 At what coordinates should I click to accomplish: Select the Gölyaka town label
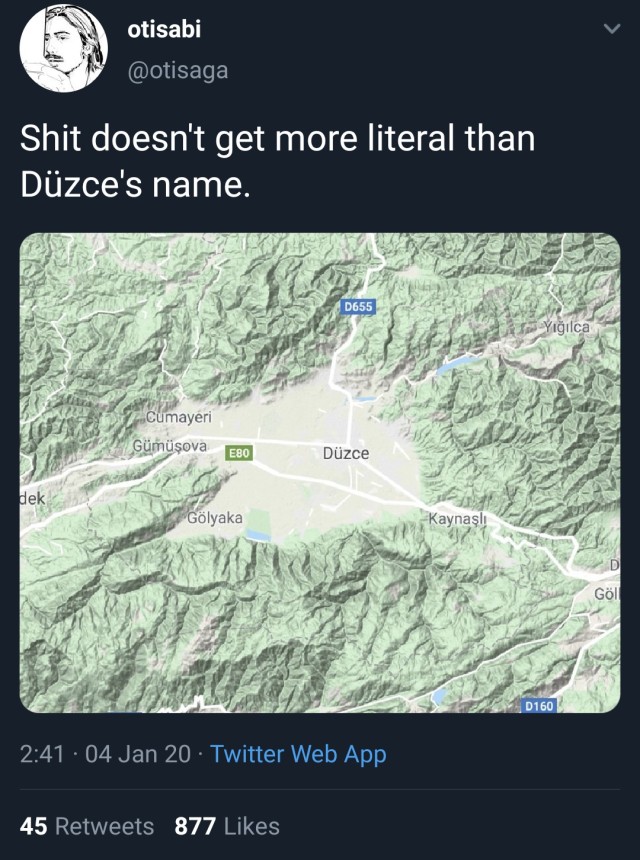point(215,517)
